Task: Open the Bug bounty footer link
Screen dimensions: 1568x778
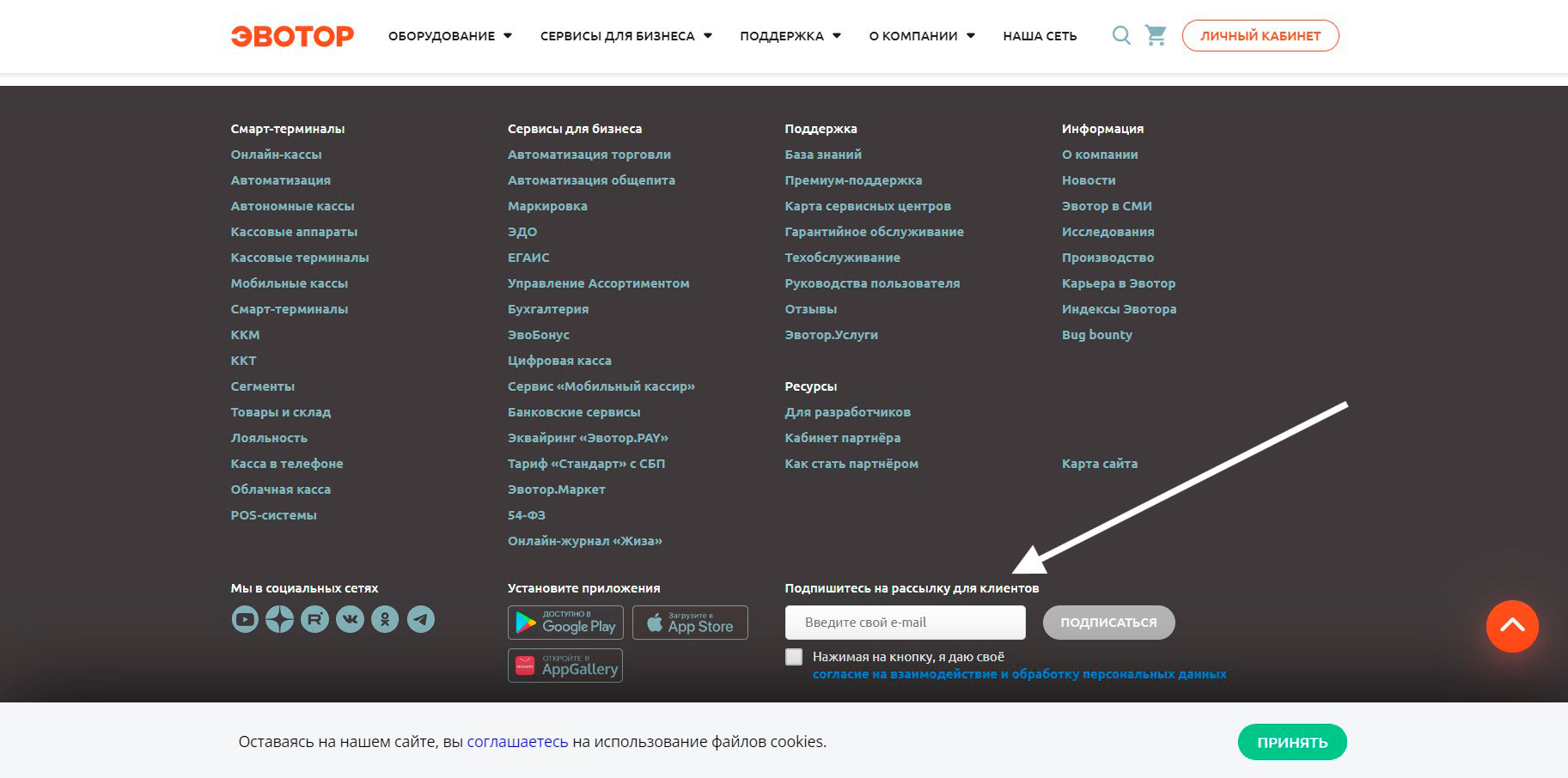Action: pos(1097,335)
